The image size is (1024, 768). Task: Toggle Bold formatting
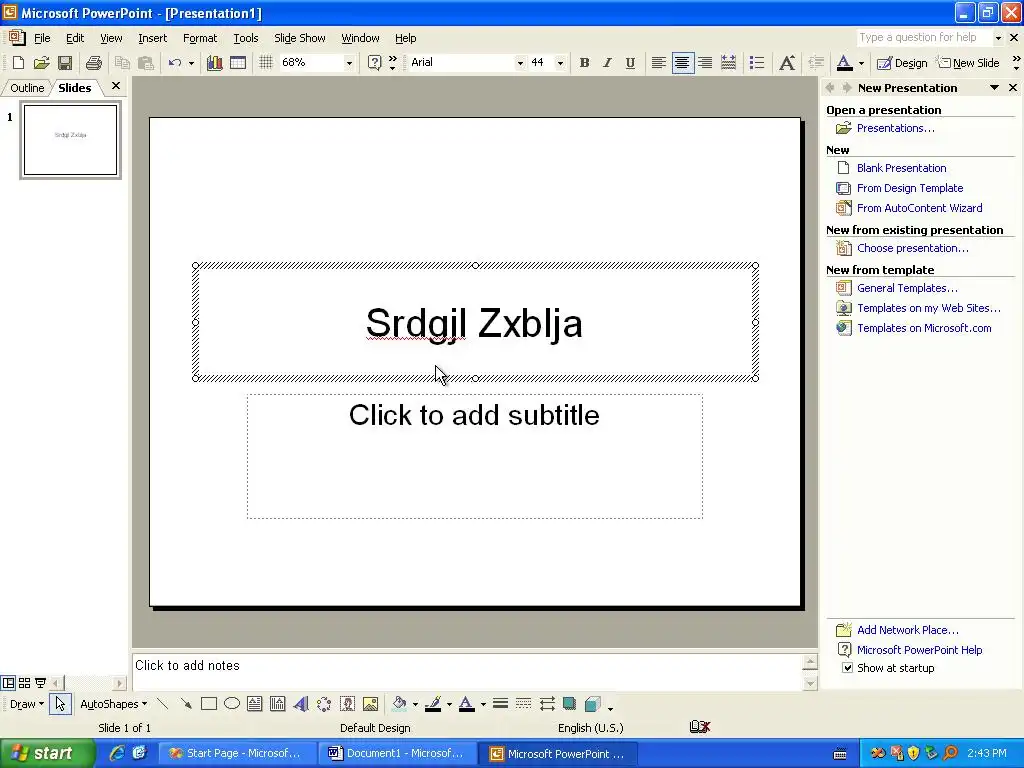click(x=584, y=63)
